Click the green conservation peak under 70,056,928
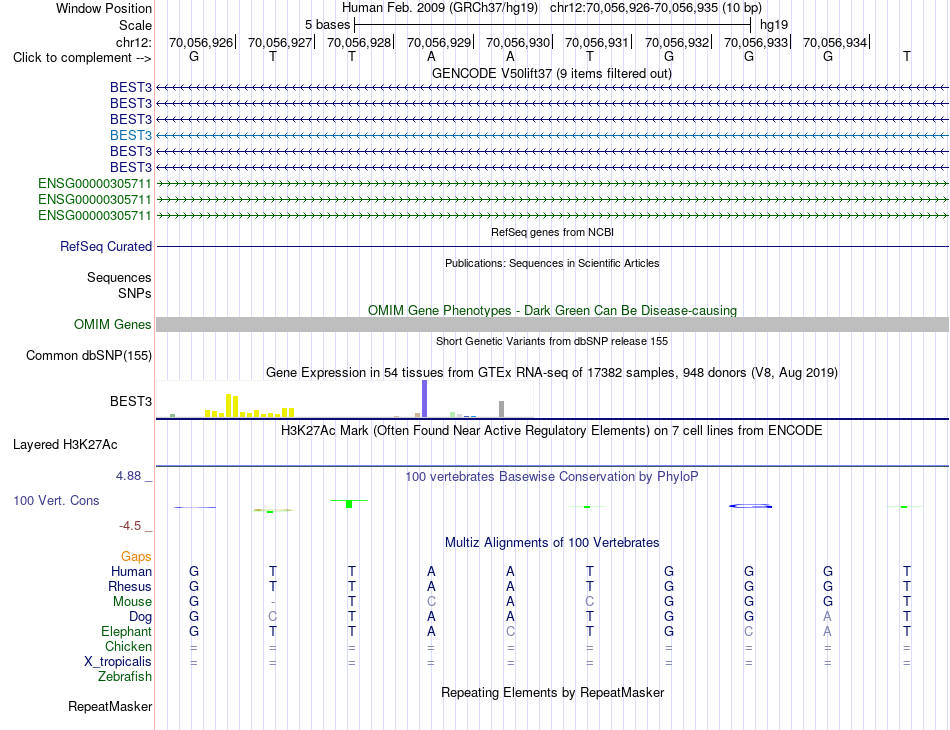Screen dimensions: 950x730 (349, 503)
